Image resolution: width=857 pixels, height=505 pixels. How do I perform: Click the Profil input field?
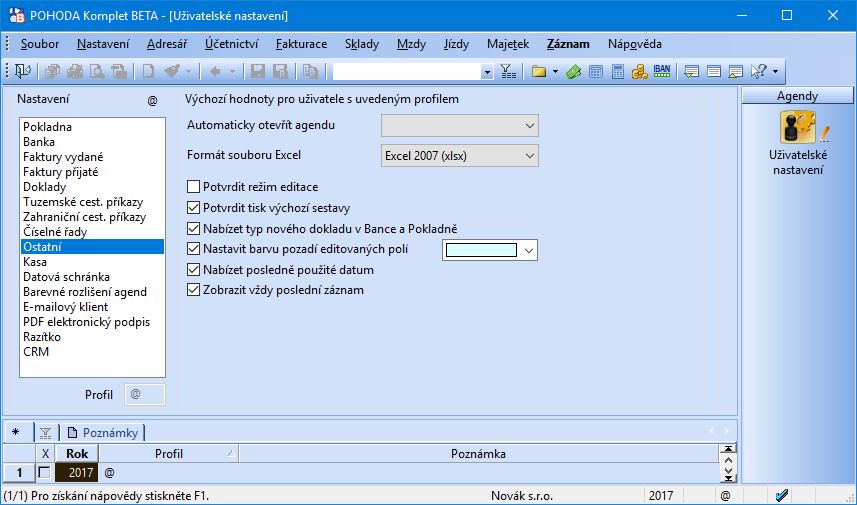click(145, 395)
